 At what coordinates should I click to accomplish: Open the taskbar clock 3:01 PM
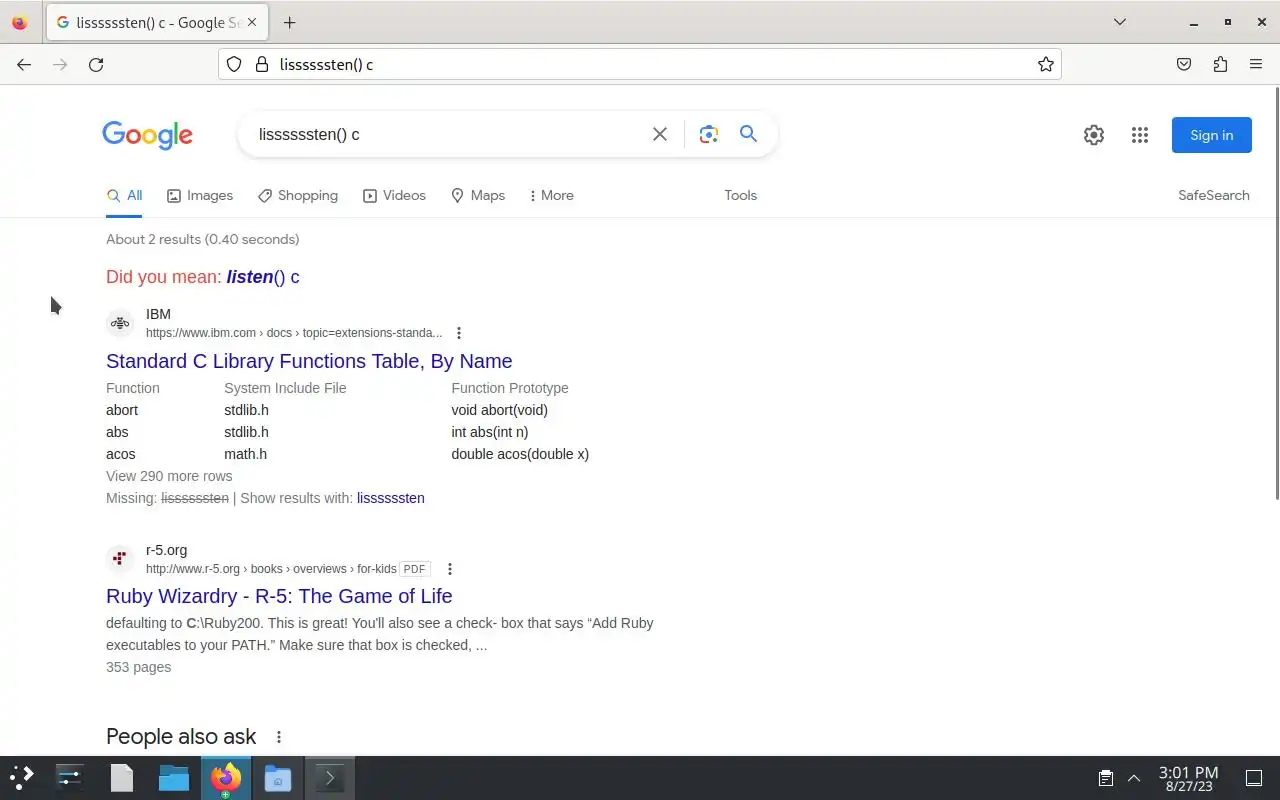pos(1189,778)
